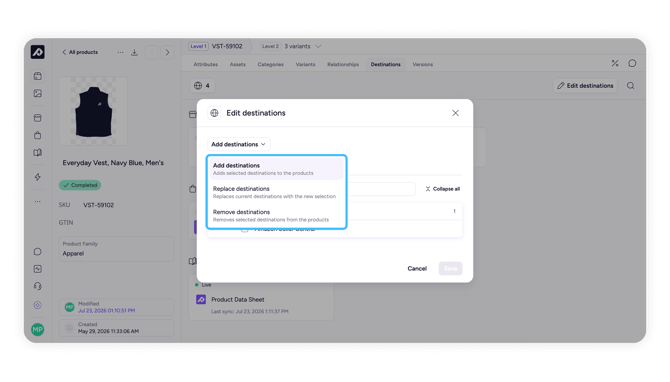Click the purple circular target icon in sidebar

tap(38, 305)
